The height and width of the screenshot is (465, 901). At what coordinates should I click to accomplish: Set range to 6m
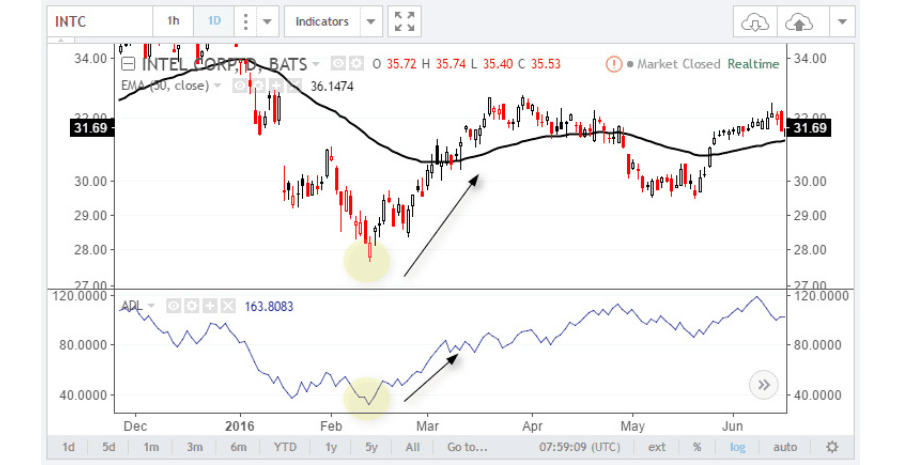pos(238,447)
